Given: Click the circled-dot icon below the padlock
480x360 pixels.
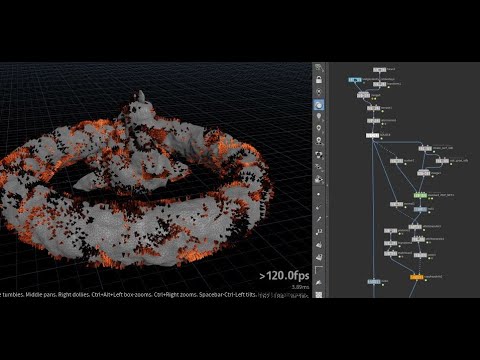Looking at the screenshot, I should [319, 92].
